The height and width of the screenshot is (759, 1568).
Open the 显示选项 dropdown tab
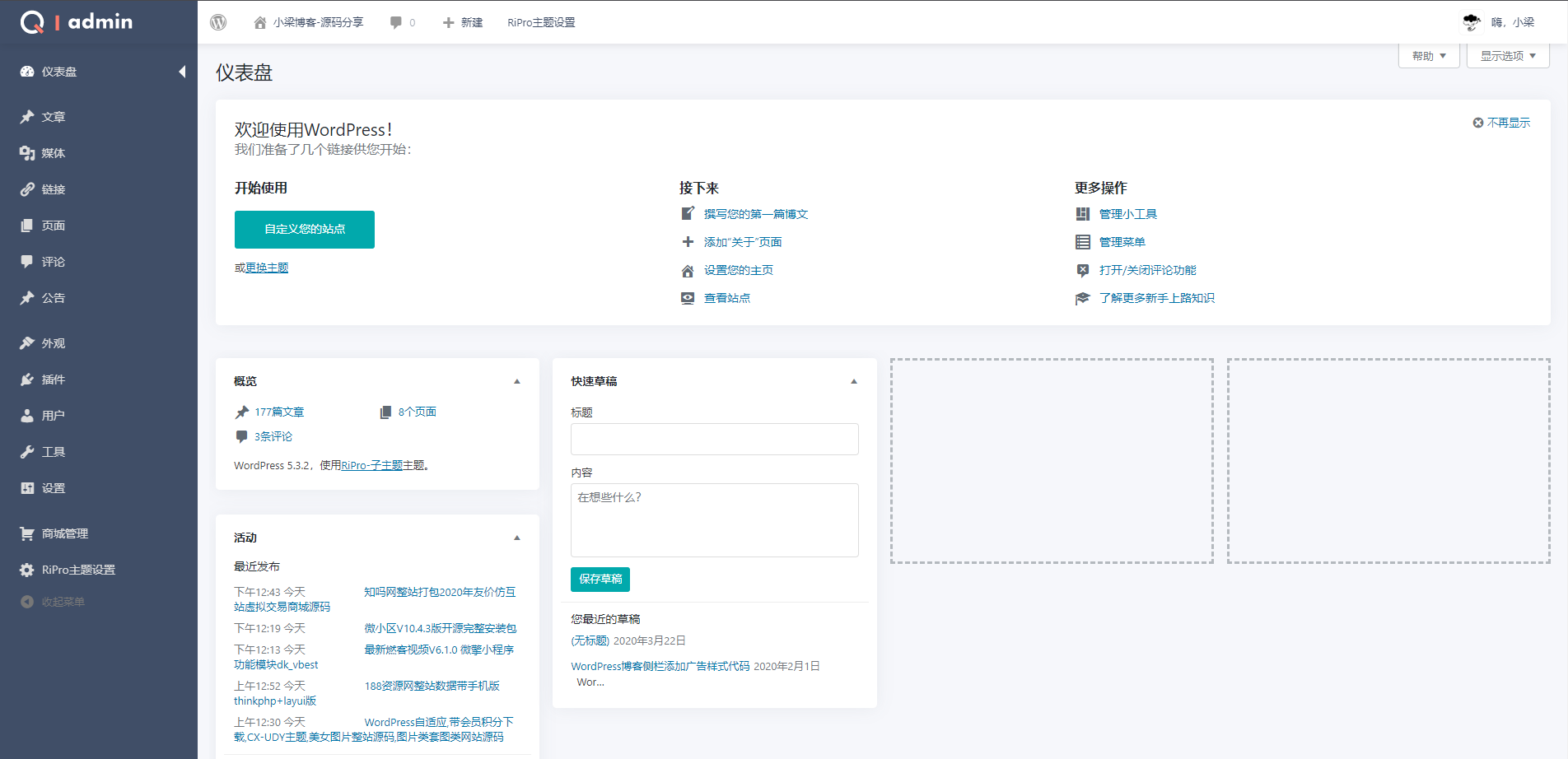(1508, 56)
